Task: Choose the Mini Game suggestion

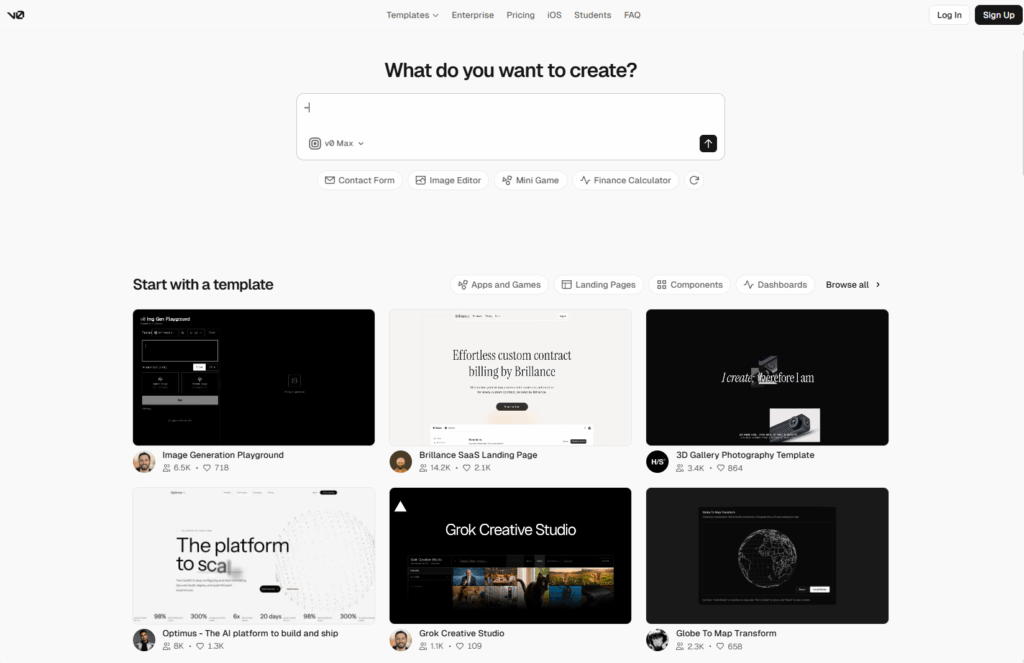Action: (x=530, y=180)
